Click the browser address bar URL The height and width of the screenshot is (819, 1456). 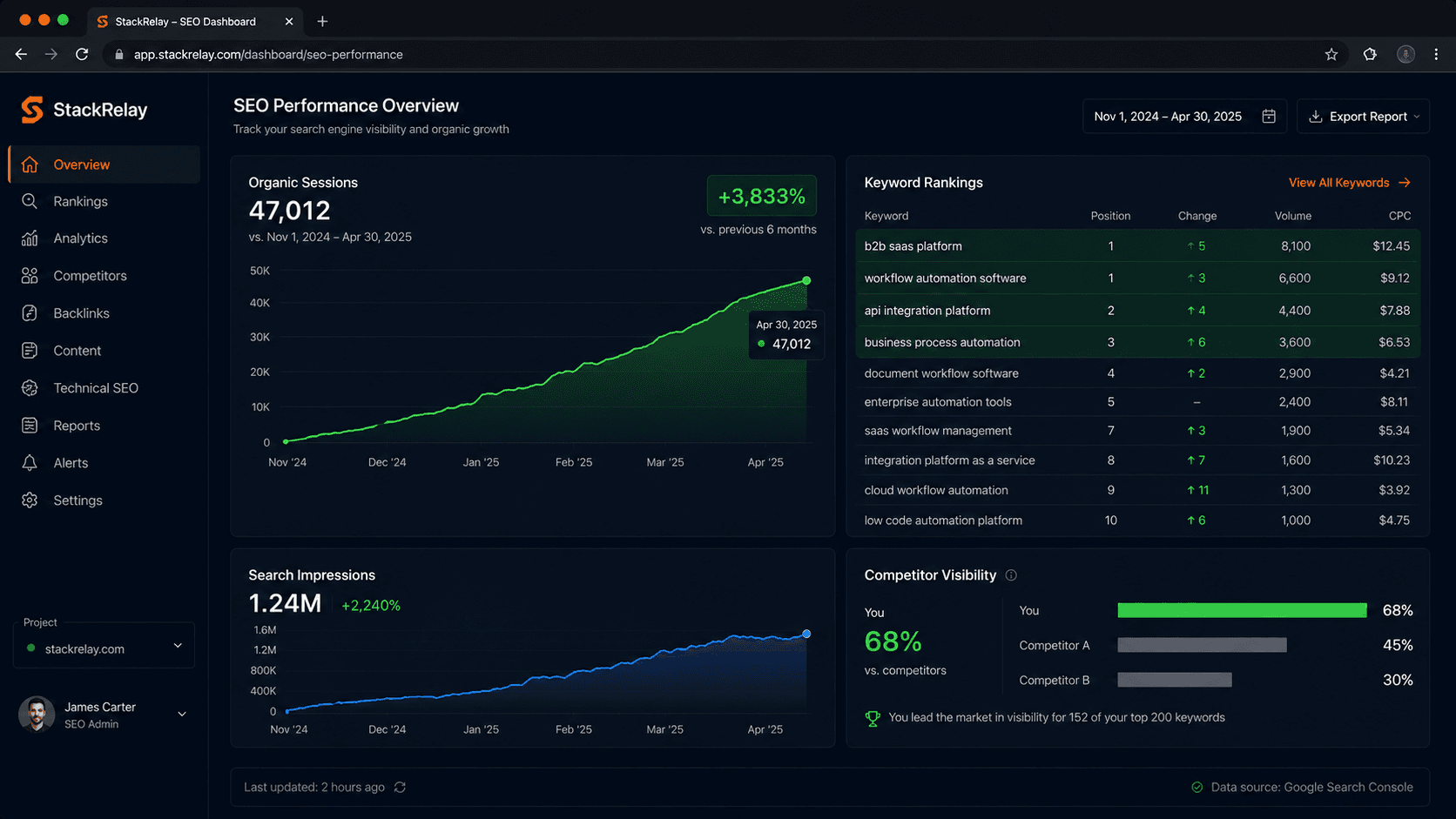point(268,54)
